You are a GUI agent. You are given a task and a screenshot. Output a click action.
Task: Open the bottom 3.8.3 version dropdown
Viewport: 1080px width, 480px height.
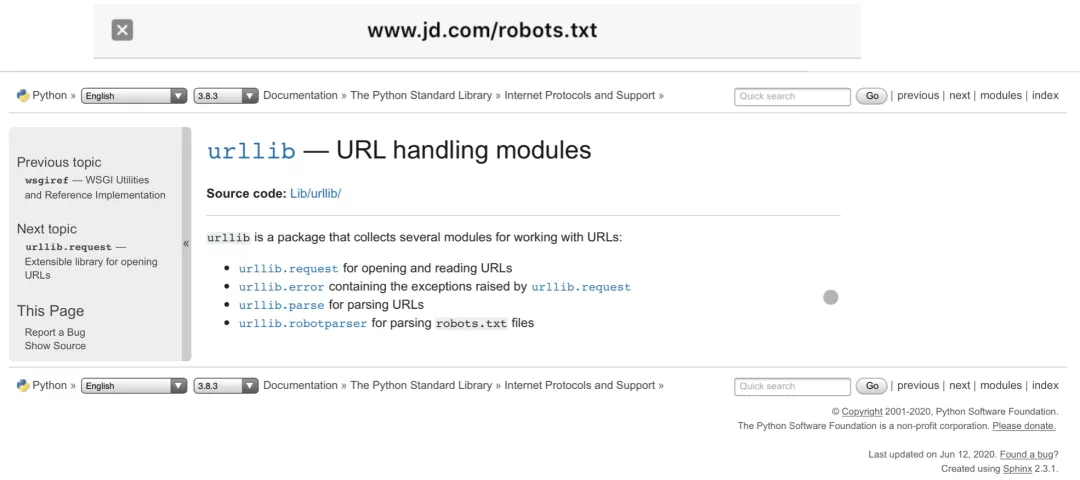coord(226,386)
